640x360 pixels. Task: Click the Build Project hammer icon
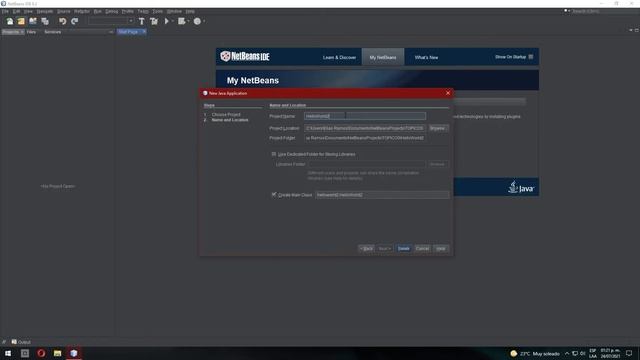142,21
